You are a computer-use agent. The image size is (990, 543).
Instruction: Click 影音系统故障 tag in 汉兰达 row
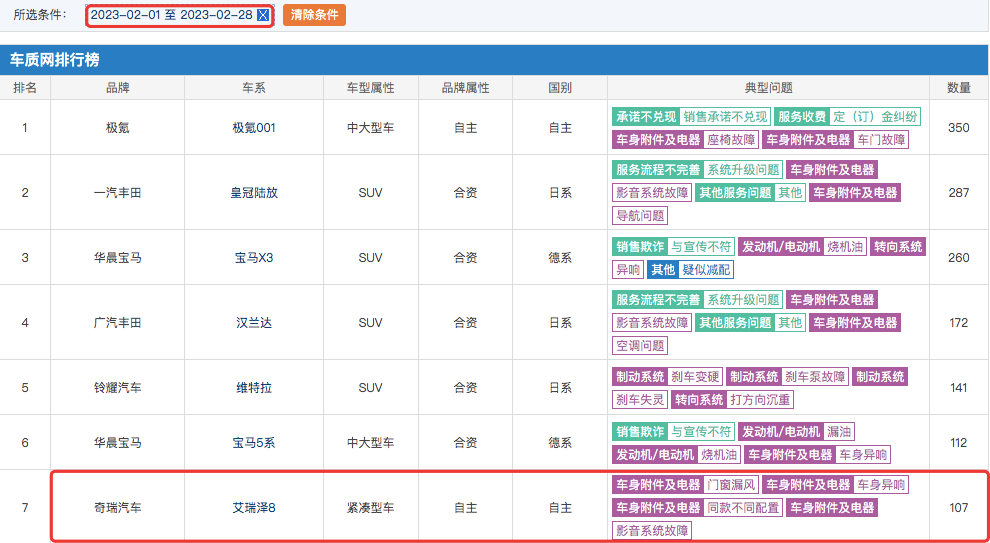[x=652, y=323]
